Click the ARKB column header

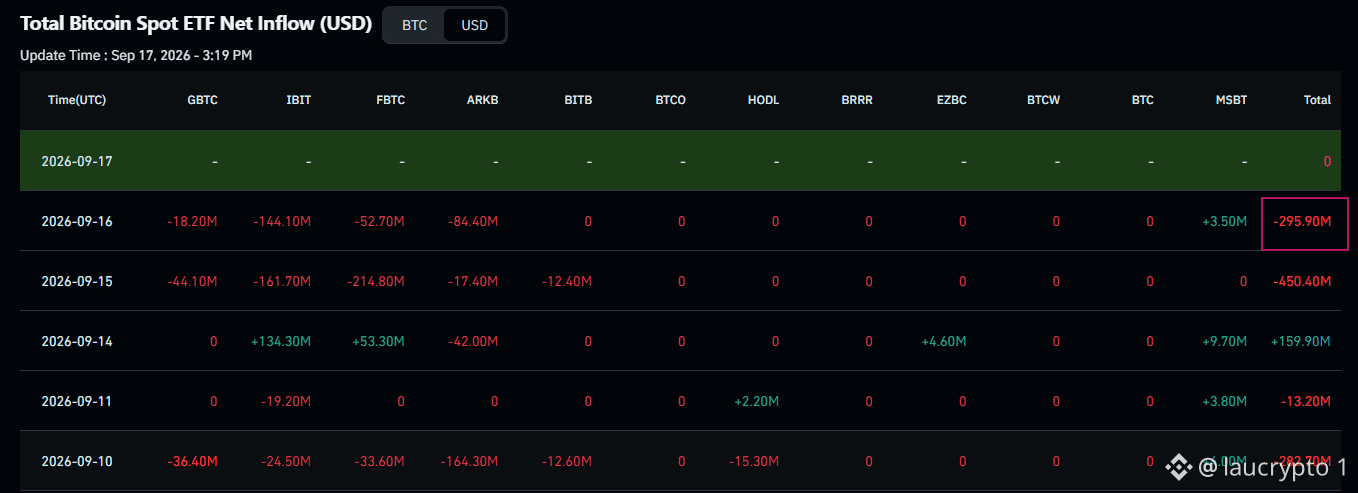click(482, 100)
